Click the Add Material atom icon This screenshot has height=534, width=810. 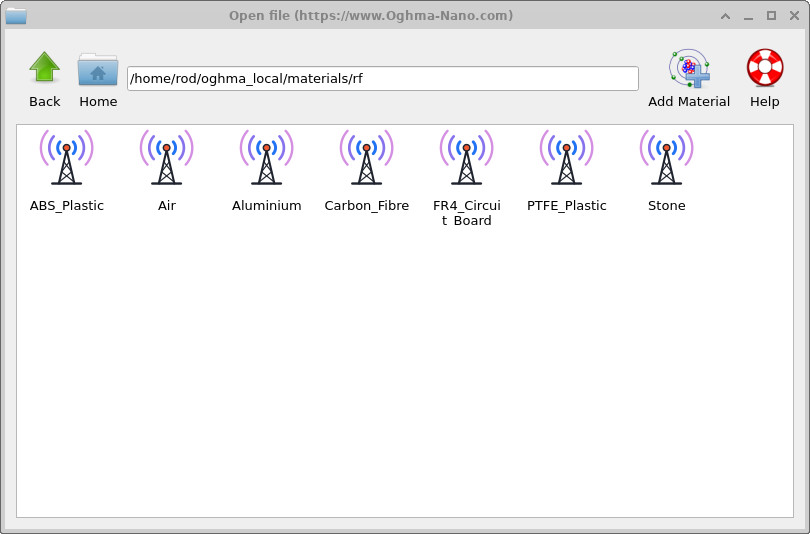689,68
